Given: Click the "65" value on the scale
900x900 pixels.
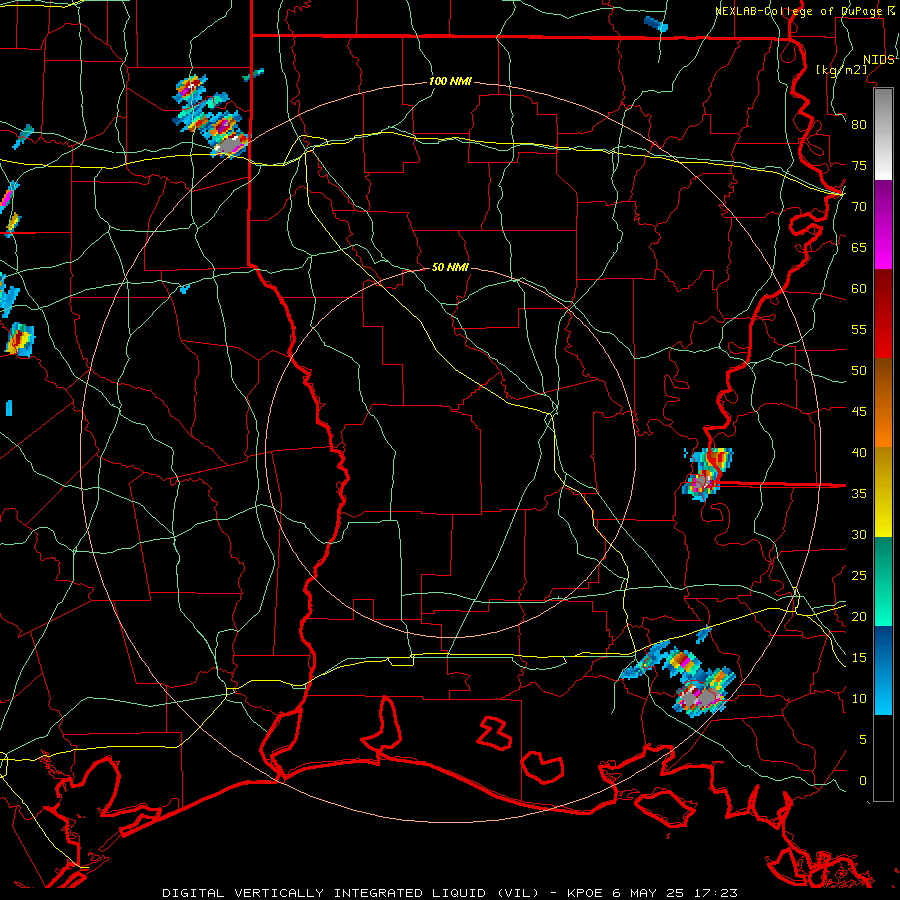Looking at the screenshot, I should click(x=859, y=247).
